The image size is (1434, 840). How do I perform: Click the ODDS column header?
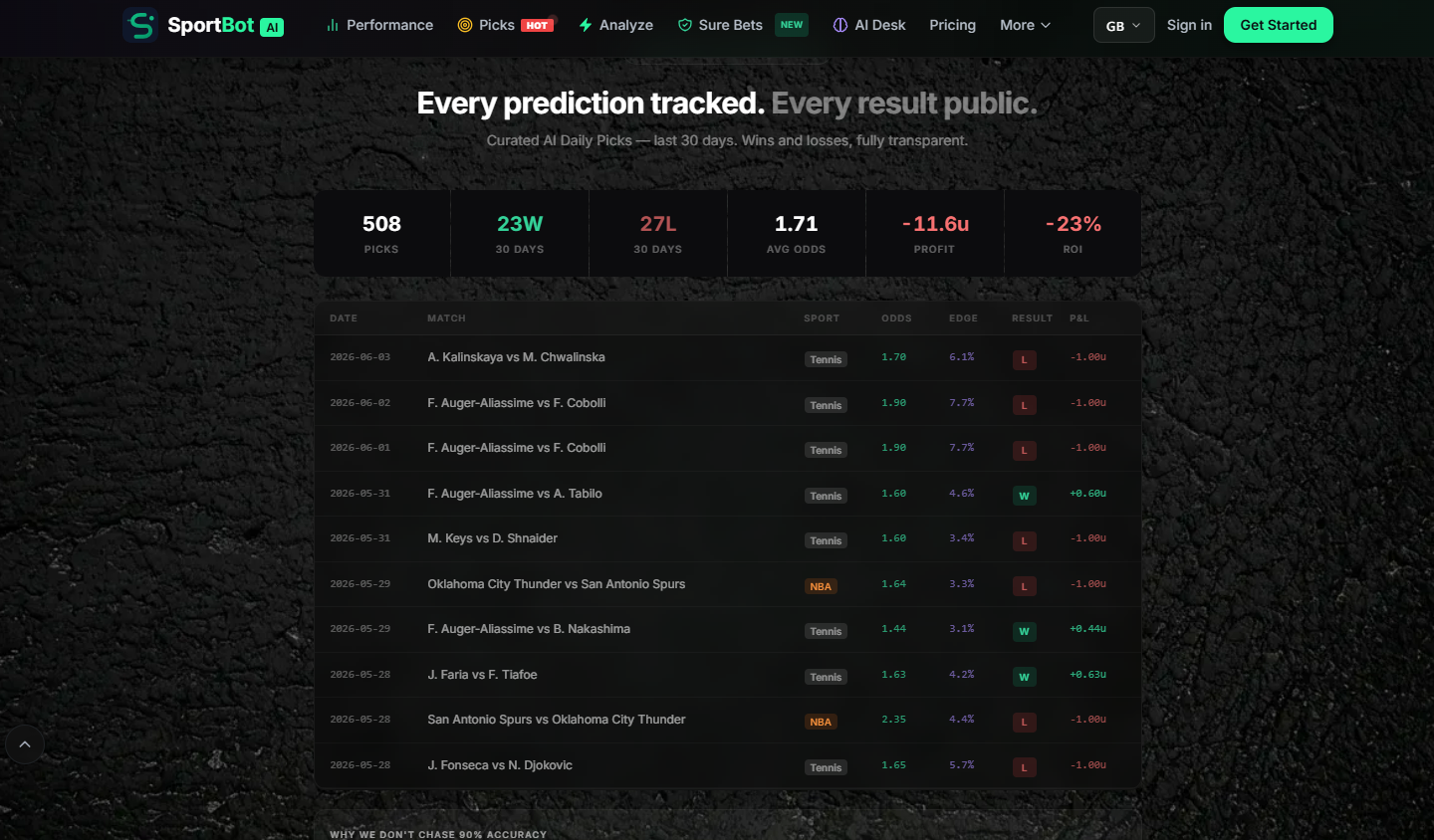tap(896, 318)
